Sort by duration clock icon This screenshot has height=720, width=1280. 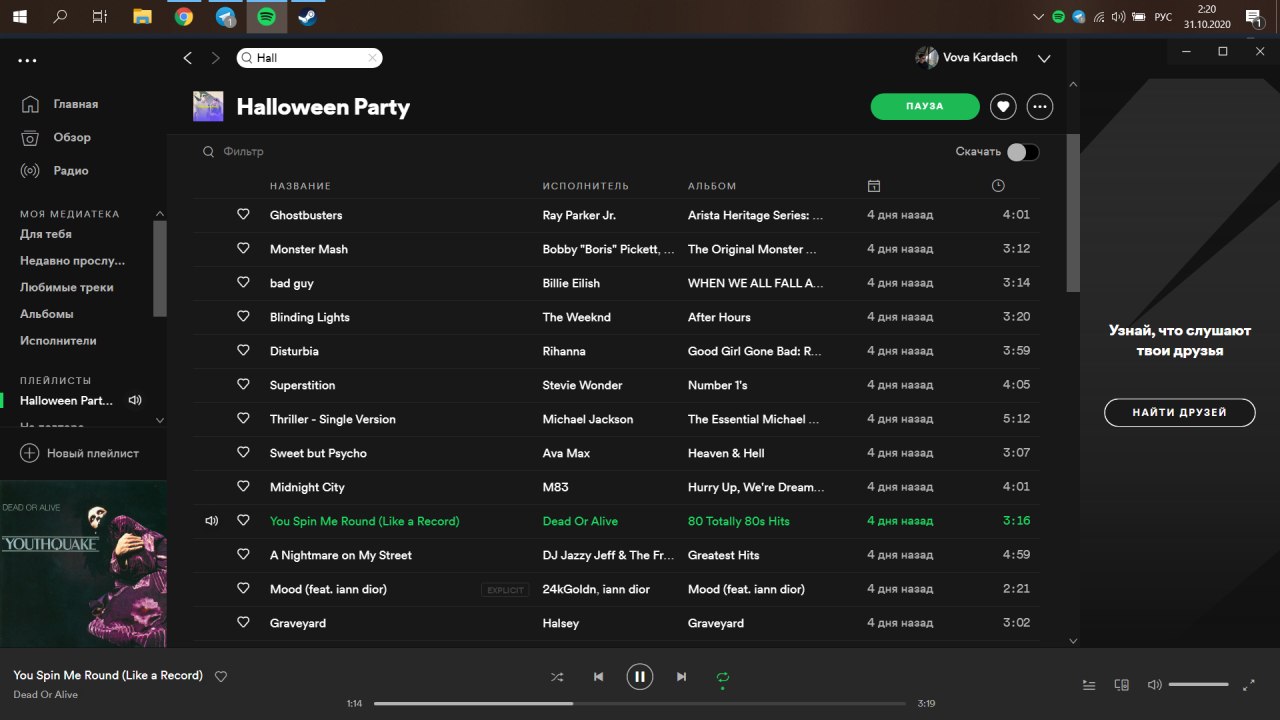998,186
